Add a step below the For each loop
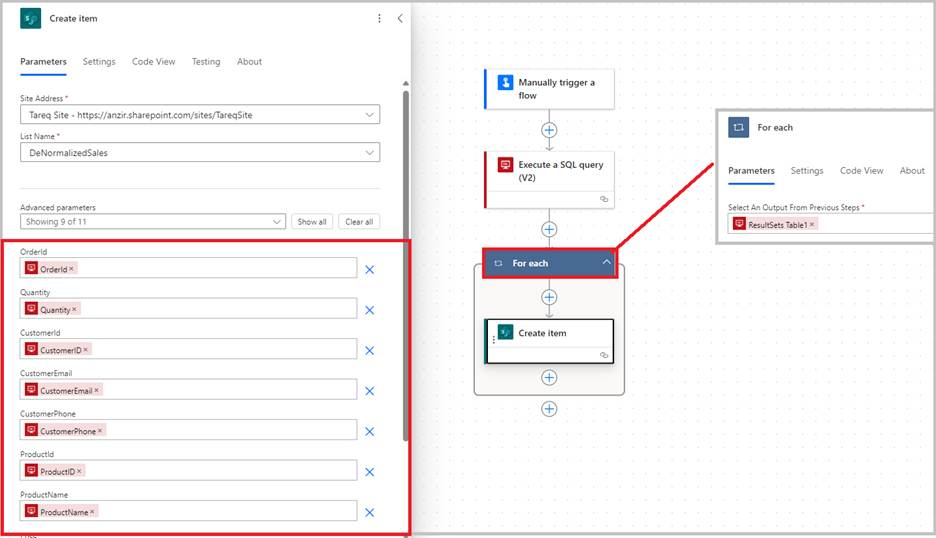The height and width of the screenshot is (538, 936). coord(549,409)
